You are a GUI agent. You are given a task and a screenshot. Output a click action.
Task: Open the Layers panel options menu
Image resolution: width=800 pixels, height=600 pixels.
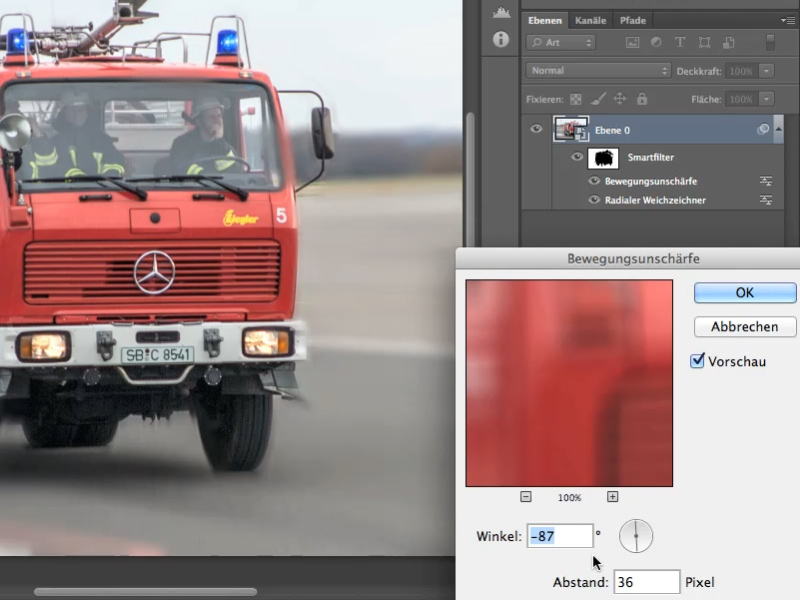788,20
